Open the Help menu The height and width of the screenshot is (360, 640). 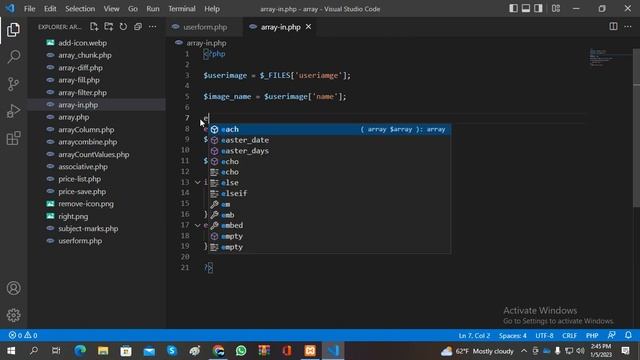point(212,9)
